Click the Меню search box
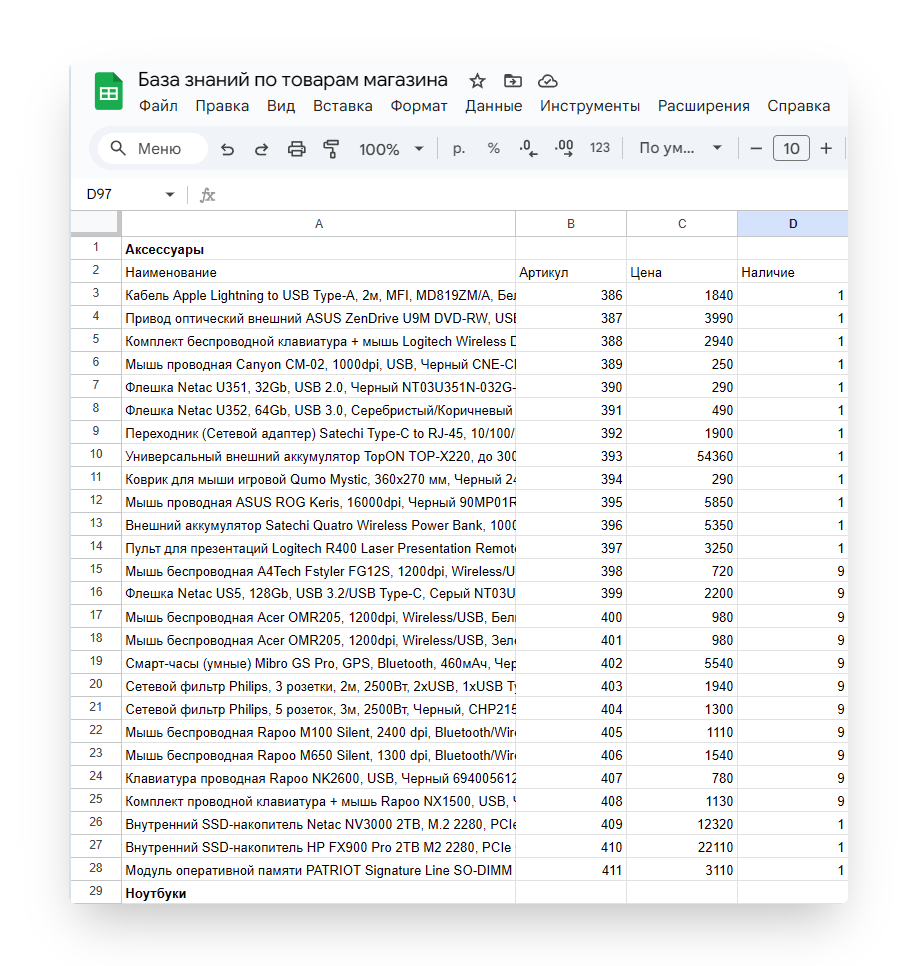 click(153, 148)
